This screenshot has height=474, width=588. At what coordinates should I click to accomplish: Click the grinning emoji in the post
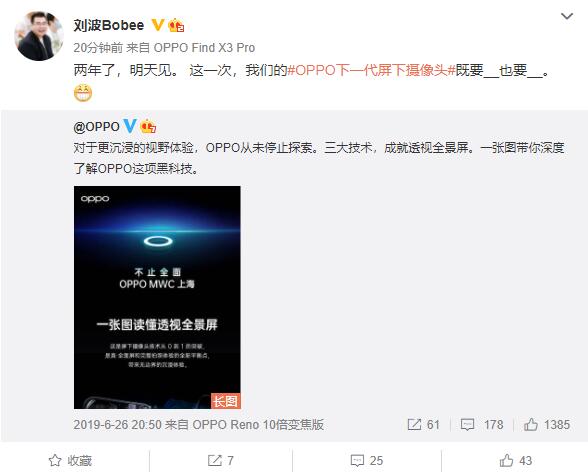click(83, 93)
